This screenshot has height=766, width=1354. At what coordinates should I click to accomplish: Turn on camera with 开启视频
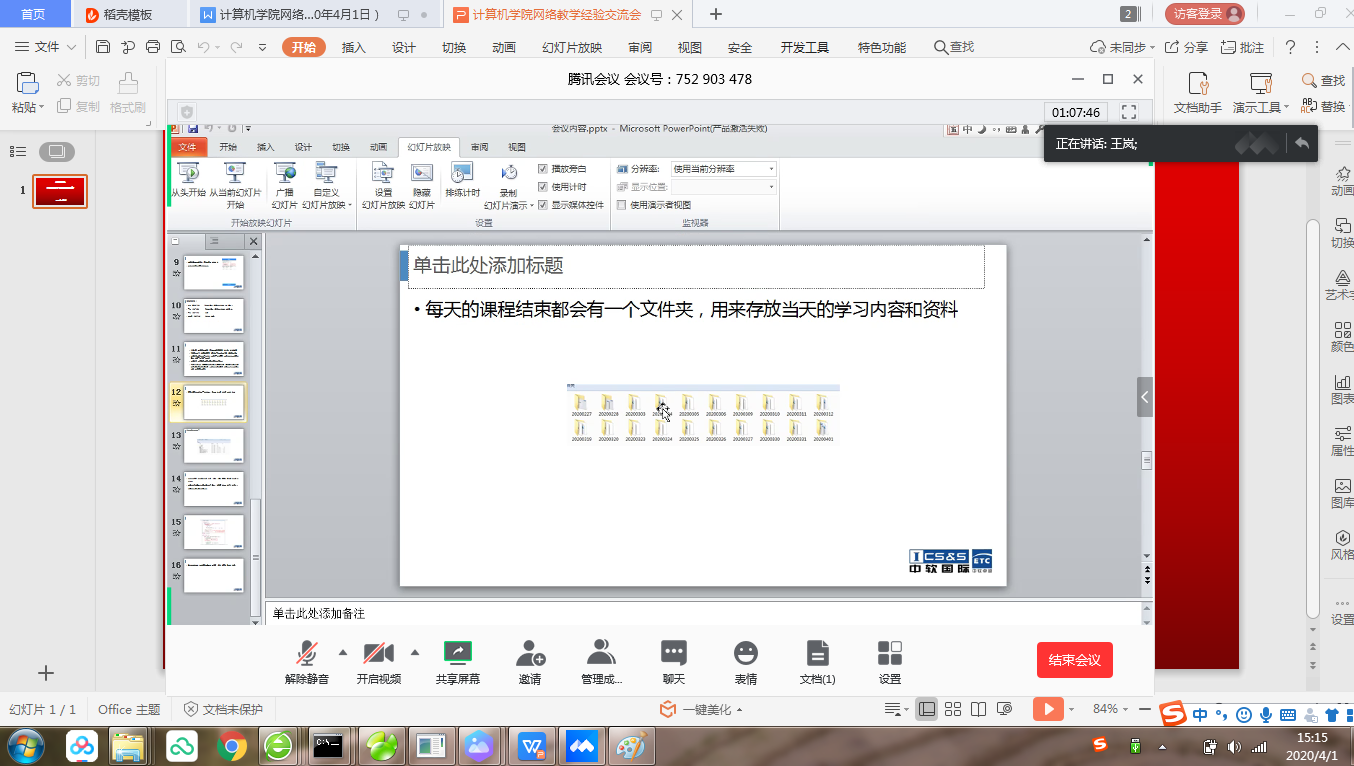tap(378, 654)
